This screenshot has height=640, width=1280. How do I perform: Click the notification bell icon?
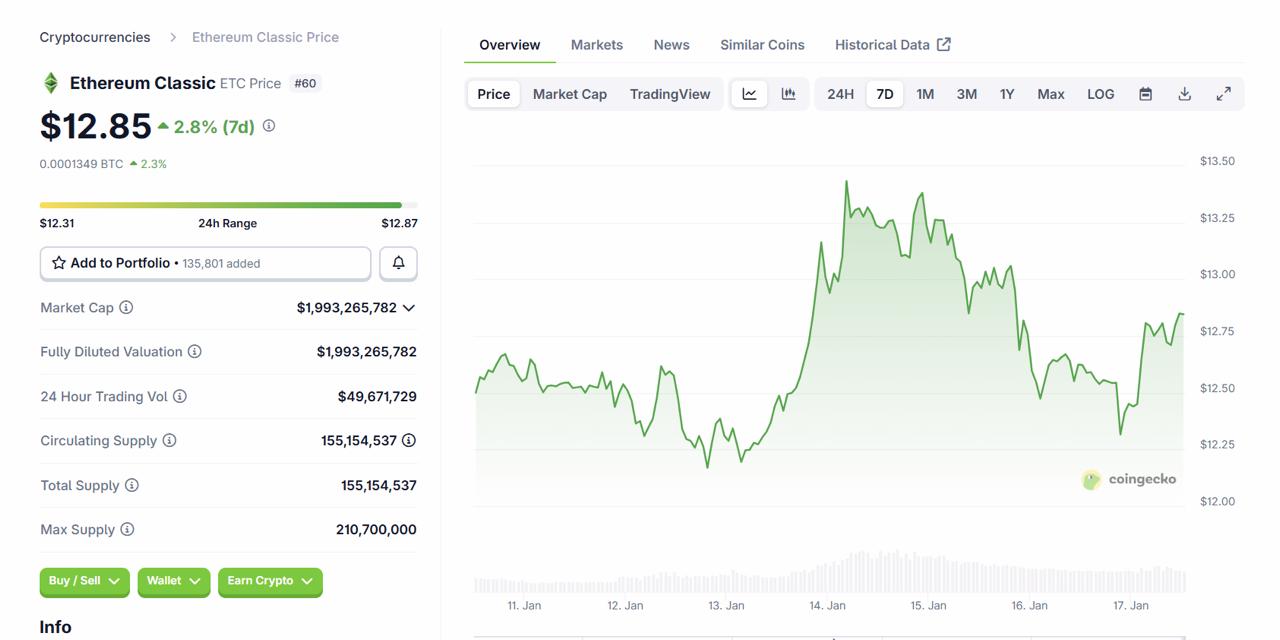(x=398, y=262)
